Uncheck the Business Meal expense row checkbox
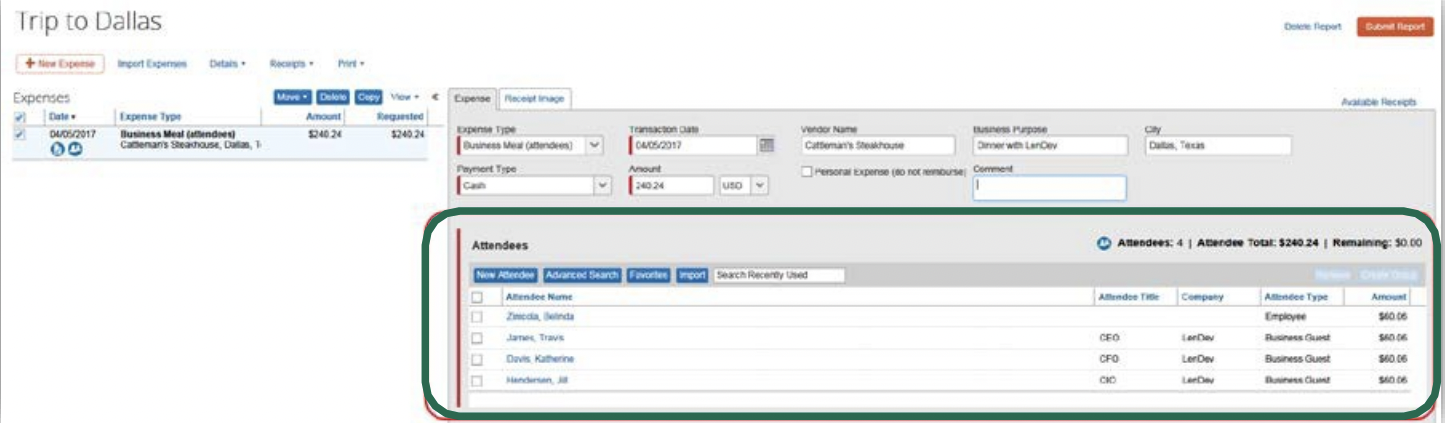 point(20,134)
